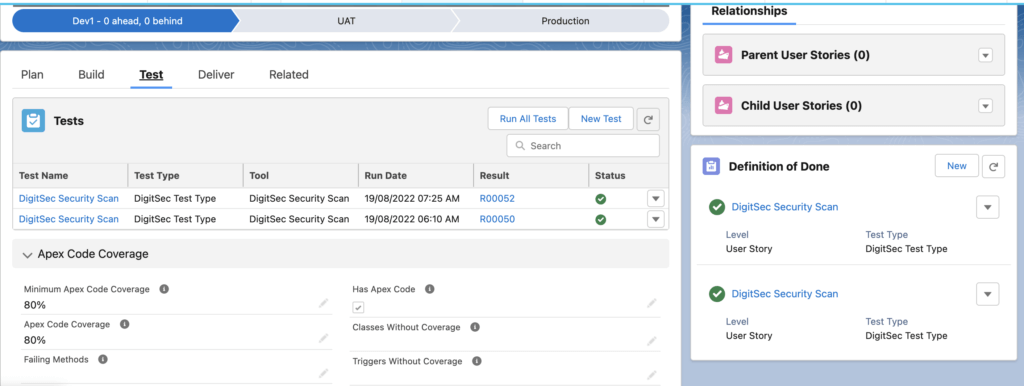Select the Test tab

click(152, 74)
